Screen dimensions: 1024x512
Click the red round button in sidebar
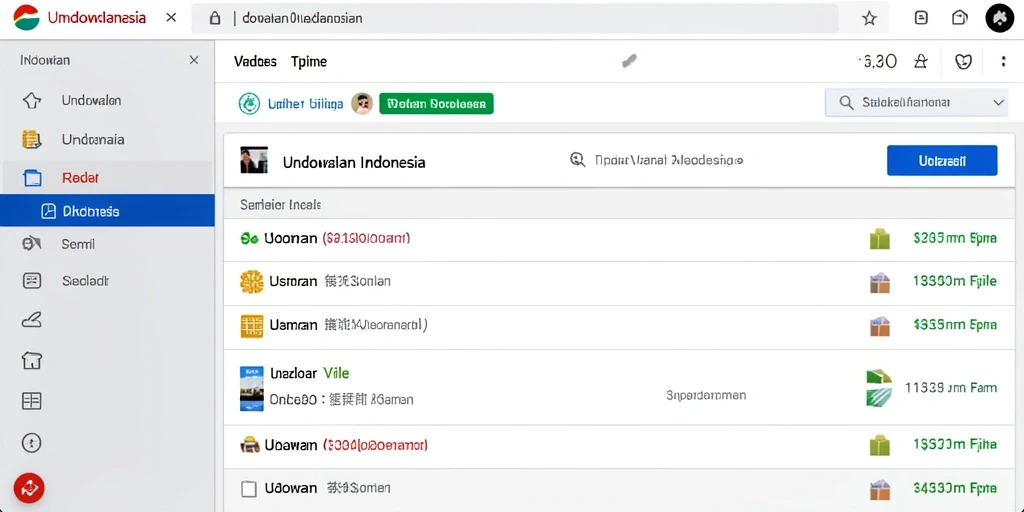[x=29, y=487]
